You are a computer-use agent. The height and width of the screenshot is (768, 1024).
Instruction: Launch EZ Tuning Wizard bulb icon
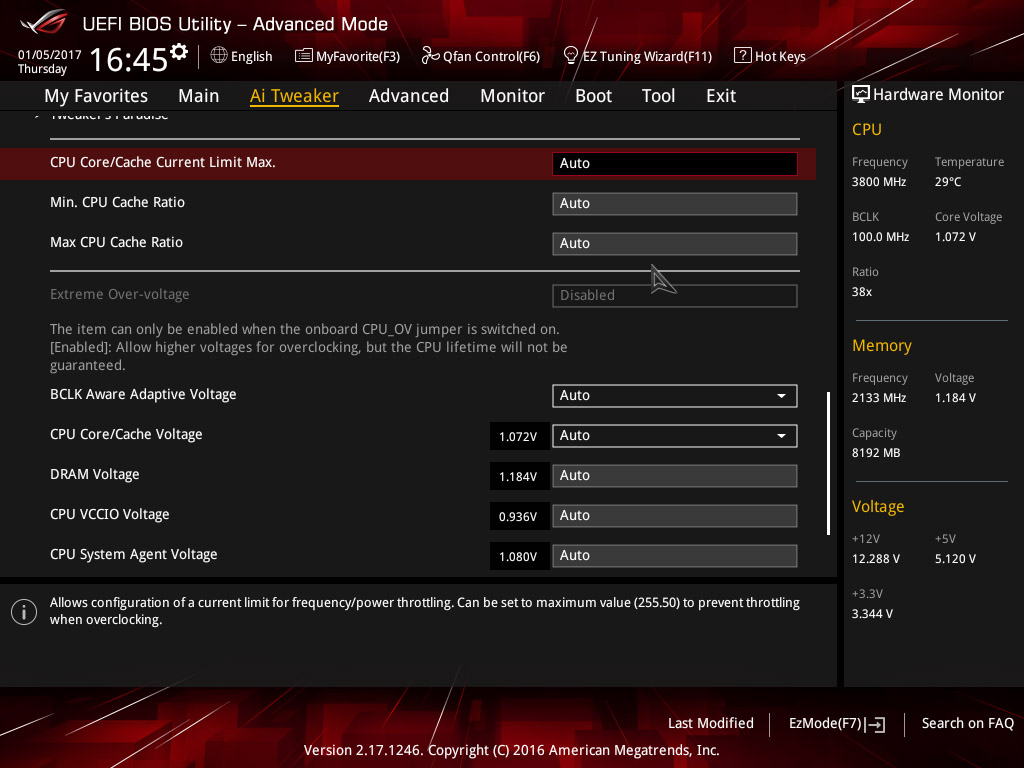coord(571,56)
